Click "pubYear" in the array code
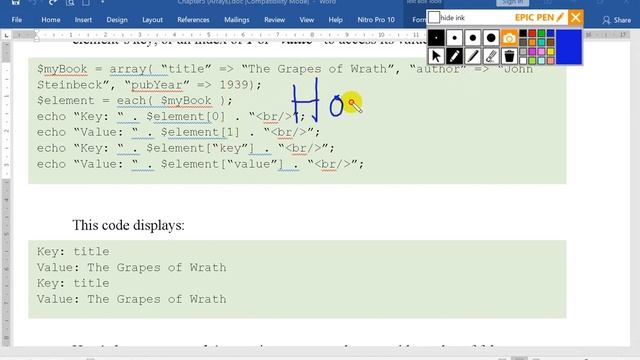The image size is (640, 360). tap(156, 85)
